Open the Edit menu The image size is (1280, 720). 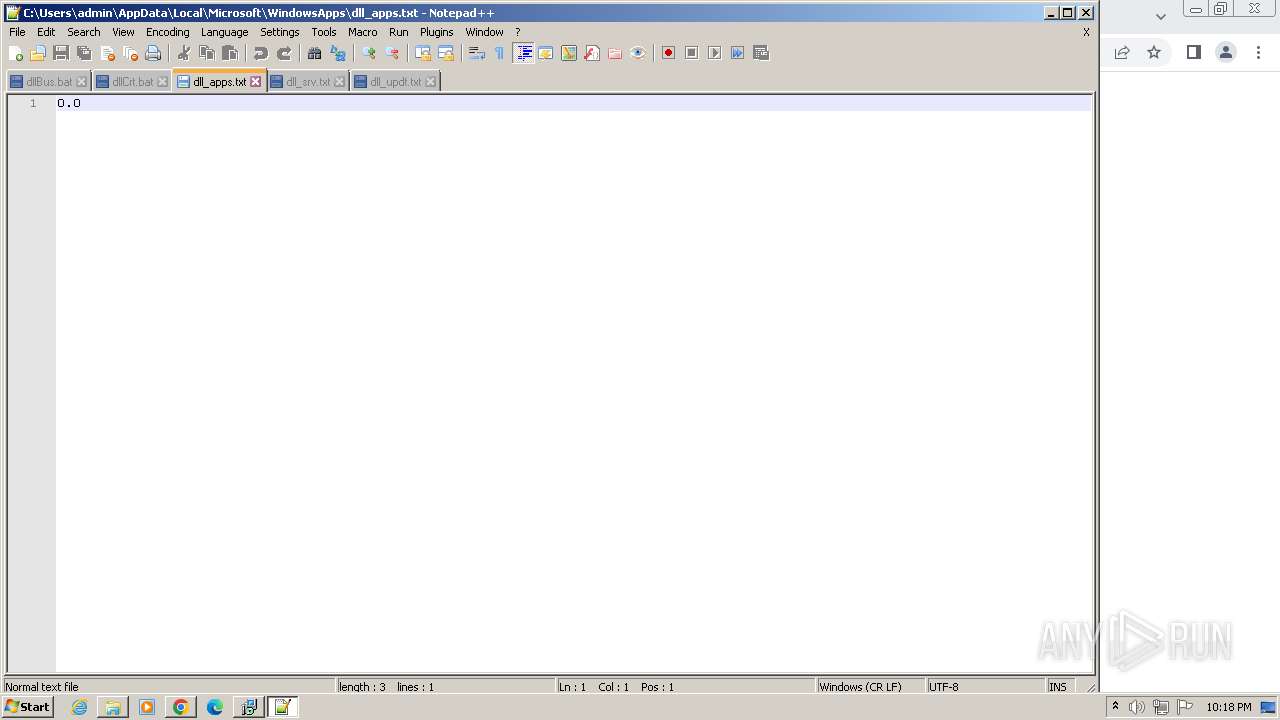pyautogui.click(x=46, y=32)
